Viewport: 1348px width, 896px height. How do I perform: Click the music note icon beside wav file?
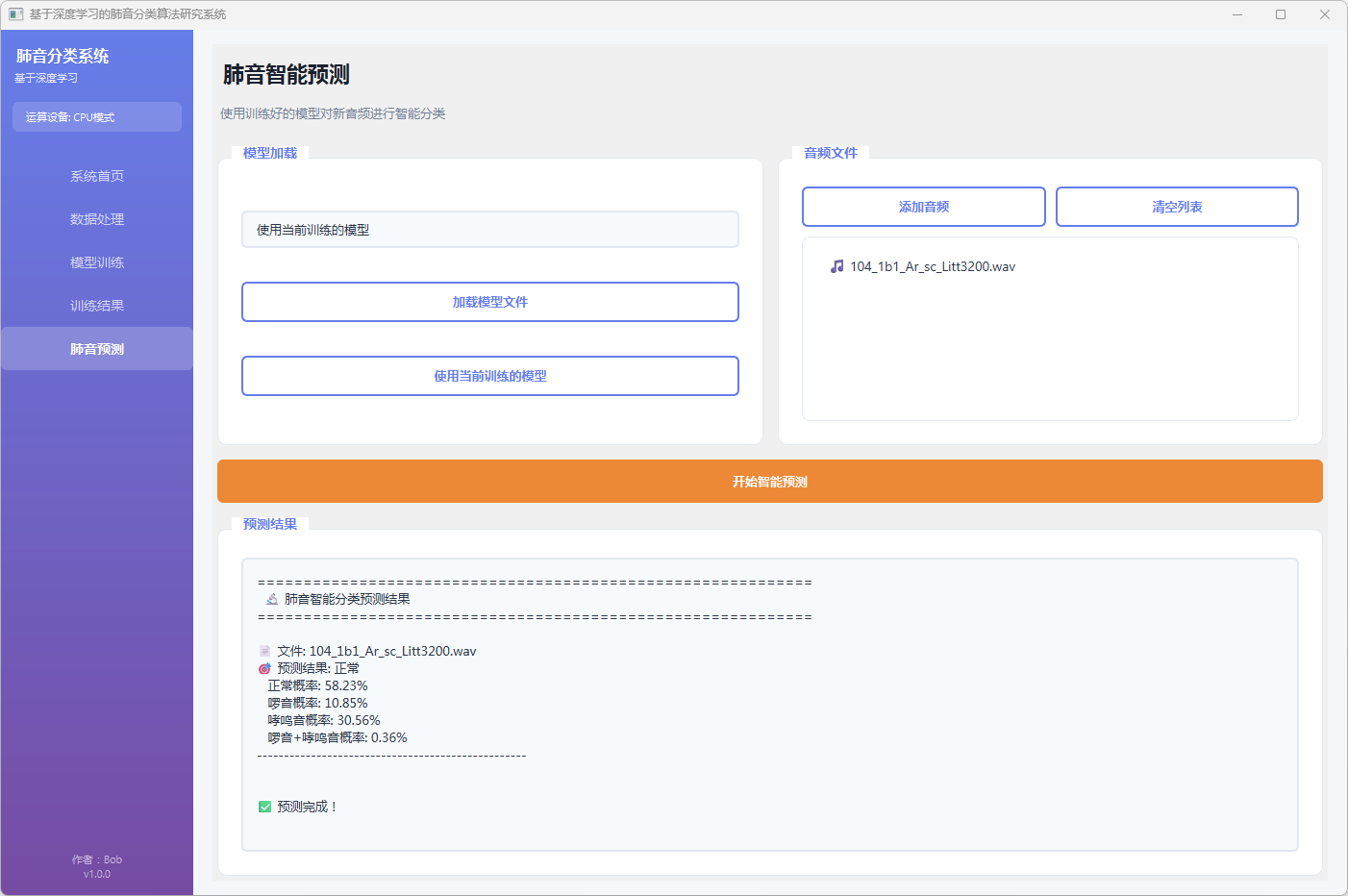(x=837, y=266)
